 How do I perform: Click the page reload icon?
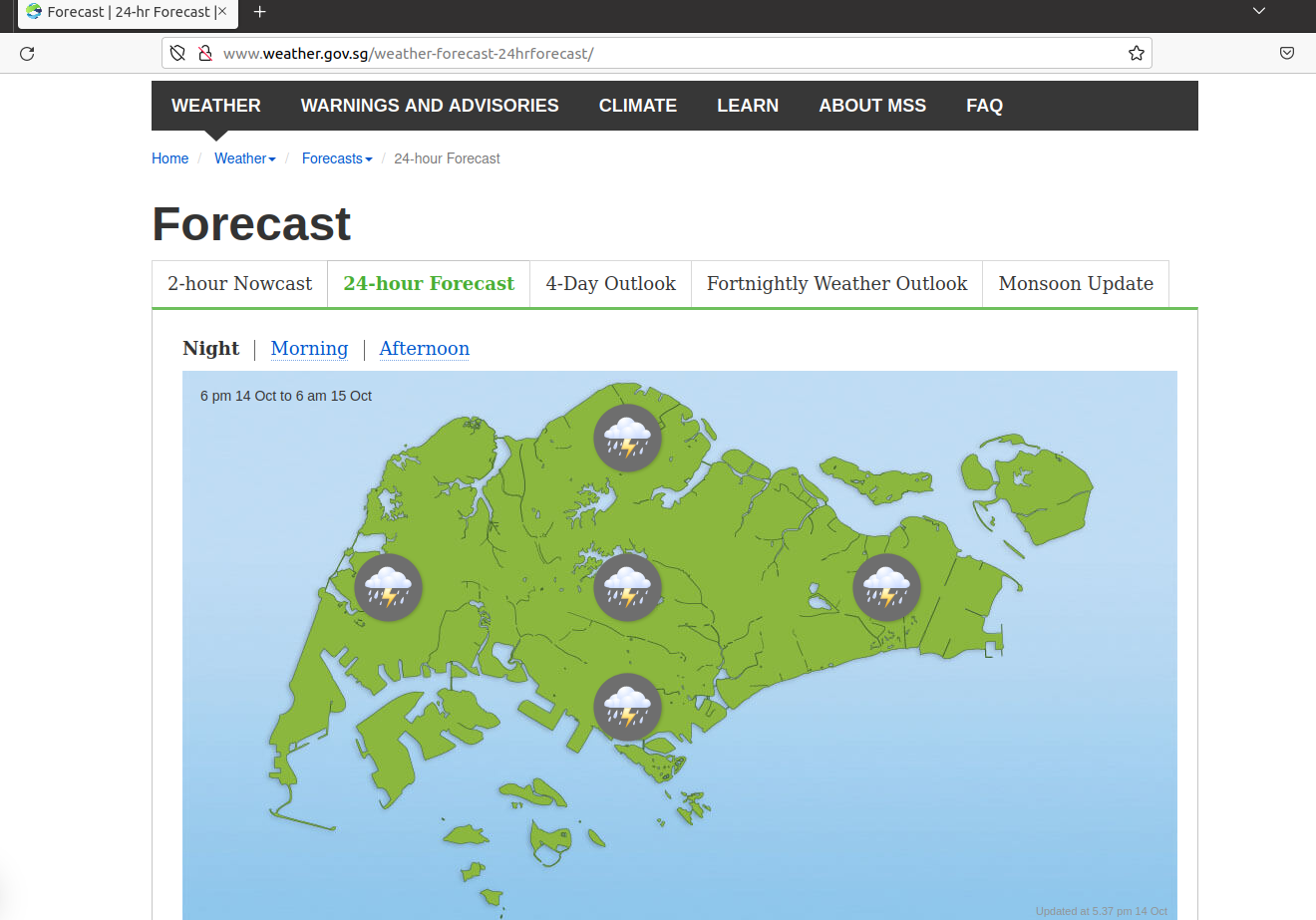tap(27, 53)
